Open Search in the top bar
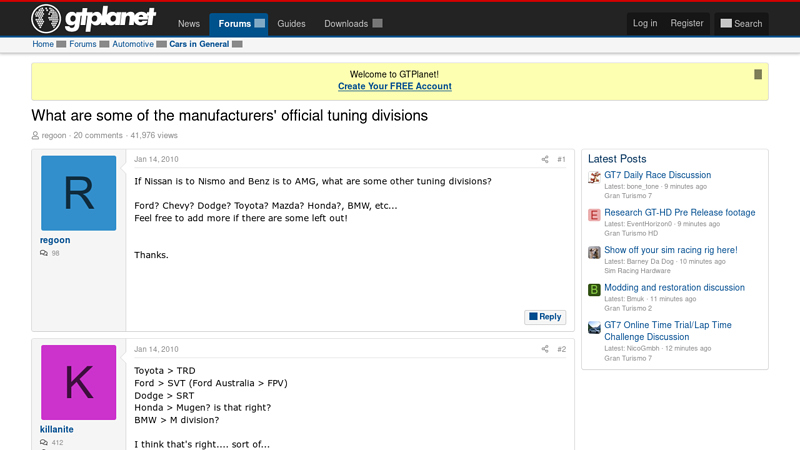The image size is (800, 450). [x=741, y=23]
